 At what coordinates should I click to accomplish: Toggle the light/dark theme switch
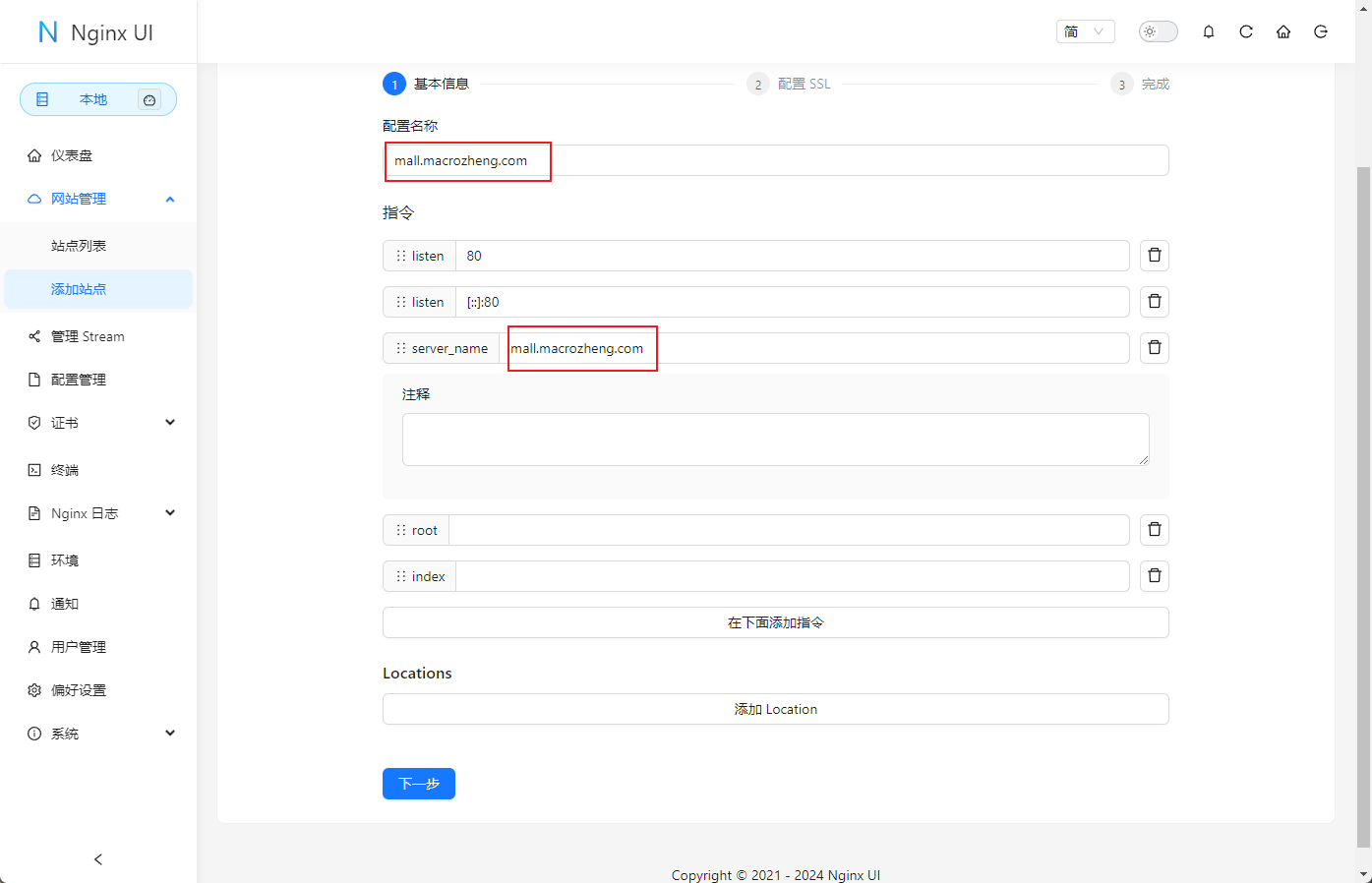tap(1158, 31)
